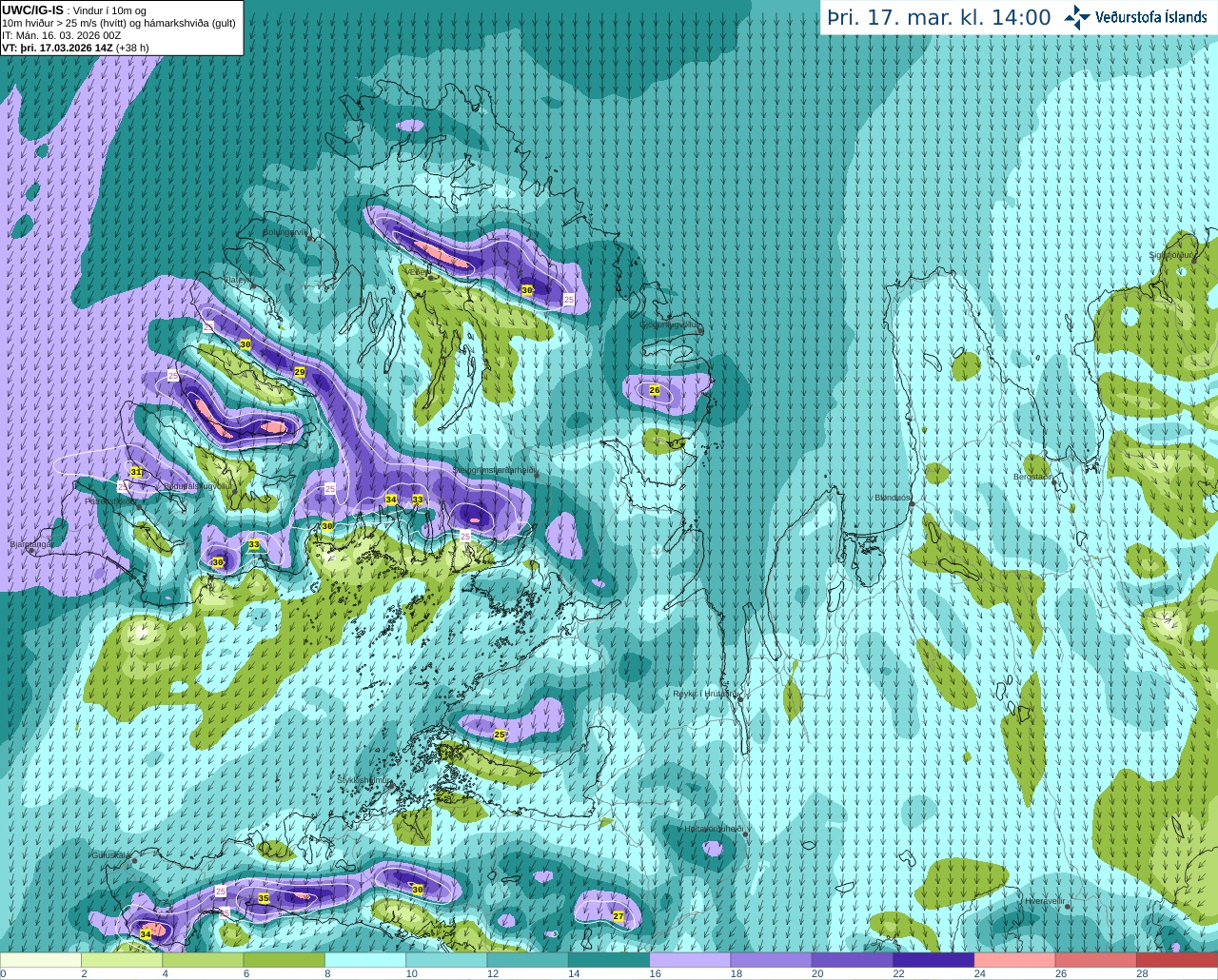Click the Bjargtangar station label
Image resolution: width=1218 pixels, height=980 pixels.
click(29, 544)
